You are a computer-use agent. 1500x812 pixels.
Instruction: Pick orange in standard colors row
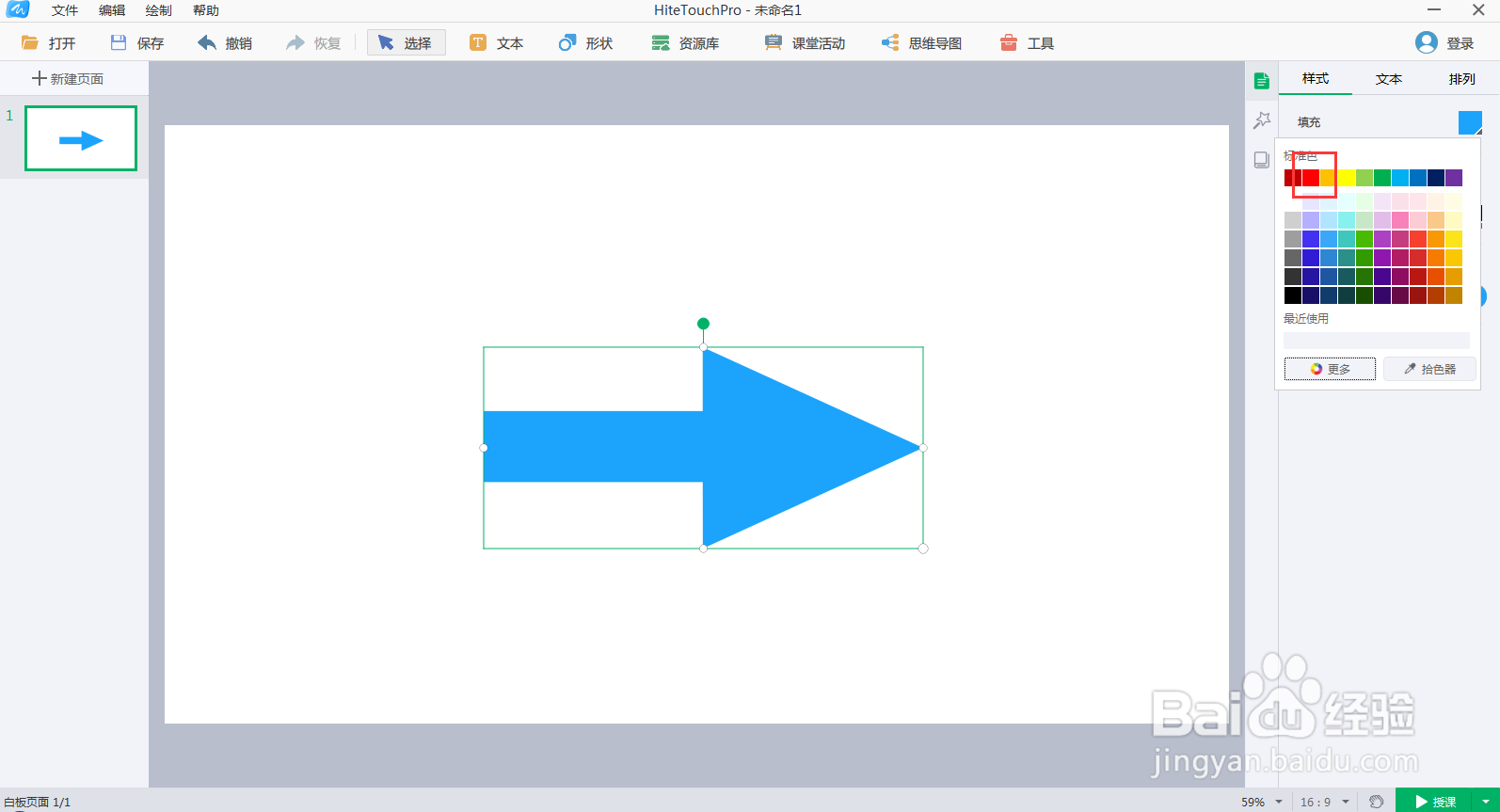(1329, 178)
